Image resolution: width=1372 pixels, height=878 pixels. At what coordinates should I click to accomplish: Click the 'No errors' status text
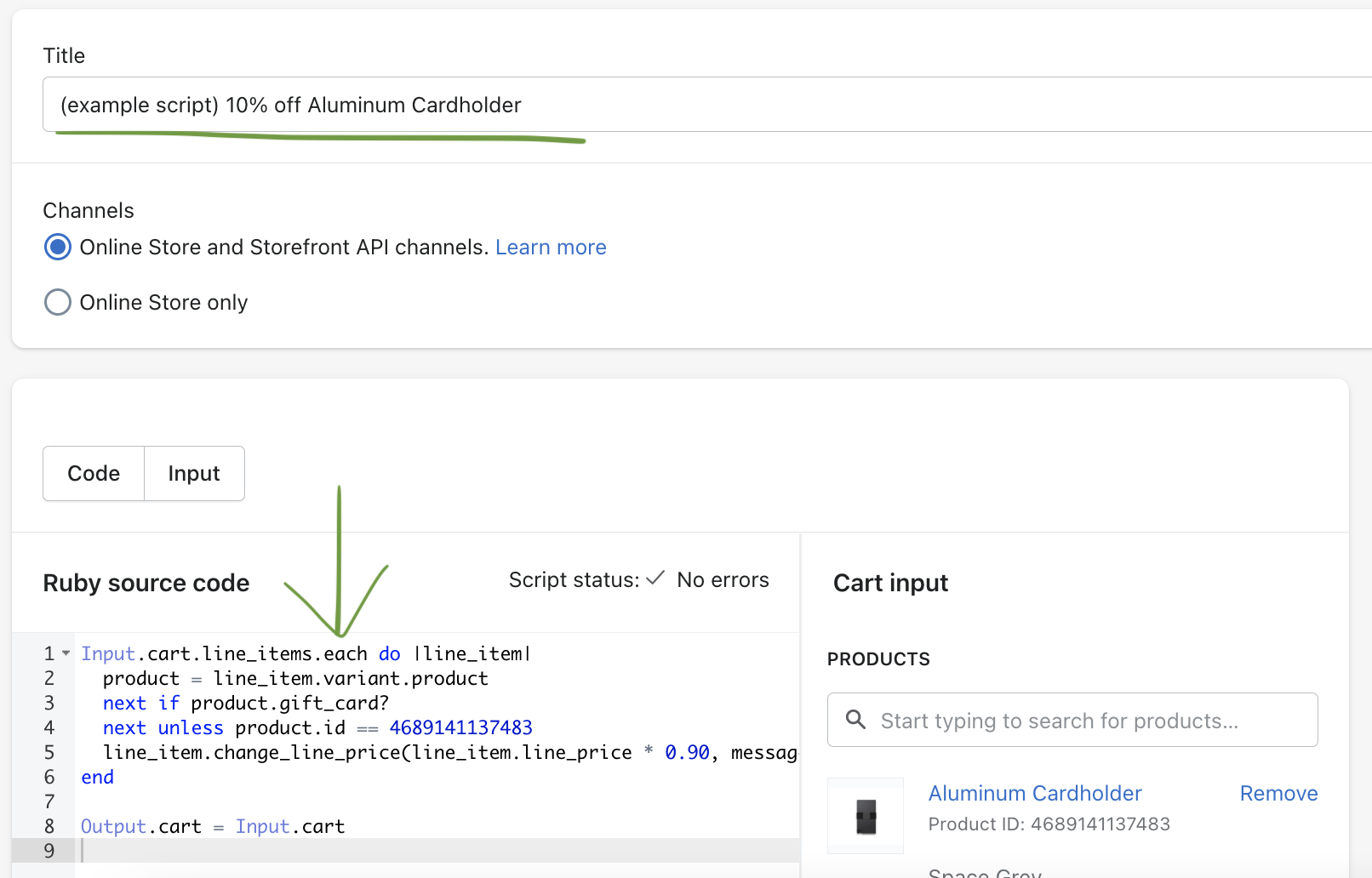pyautogui.click(x=723, y=579)
